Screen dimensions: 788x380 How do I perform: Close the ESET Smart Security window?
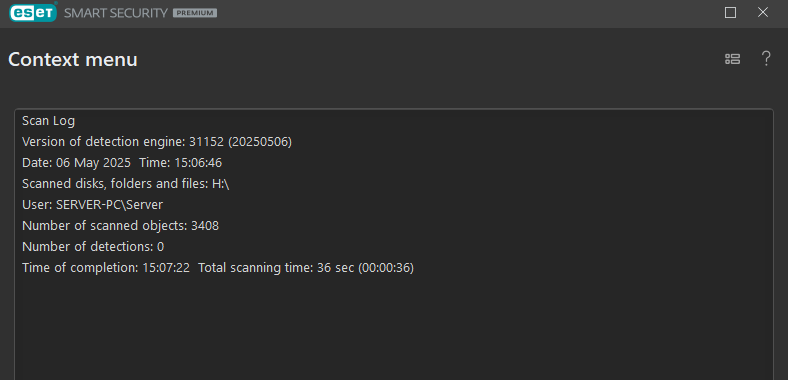763,13
